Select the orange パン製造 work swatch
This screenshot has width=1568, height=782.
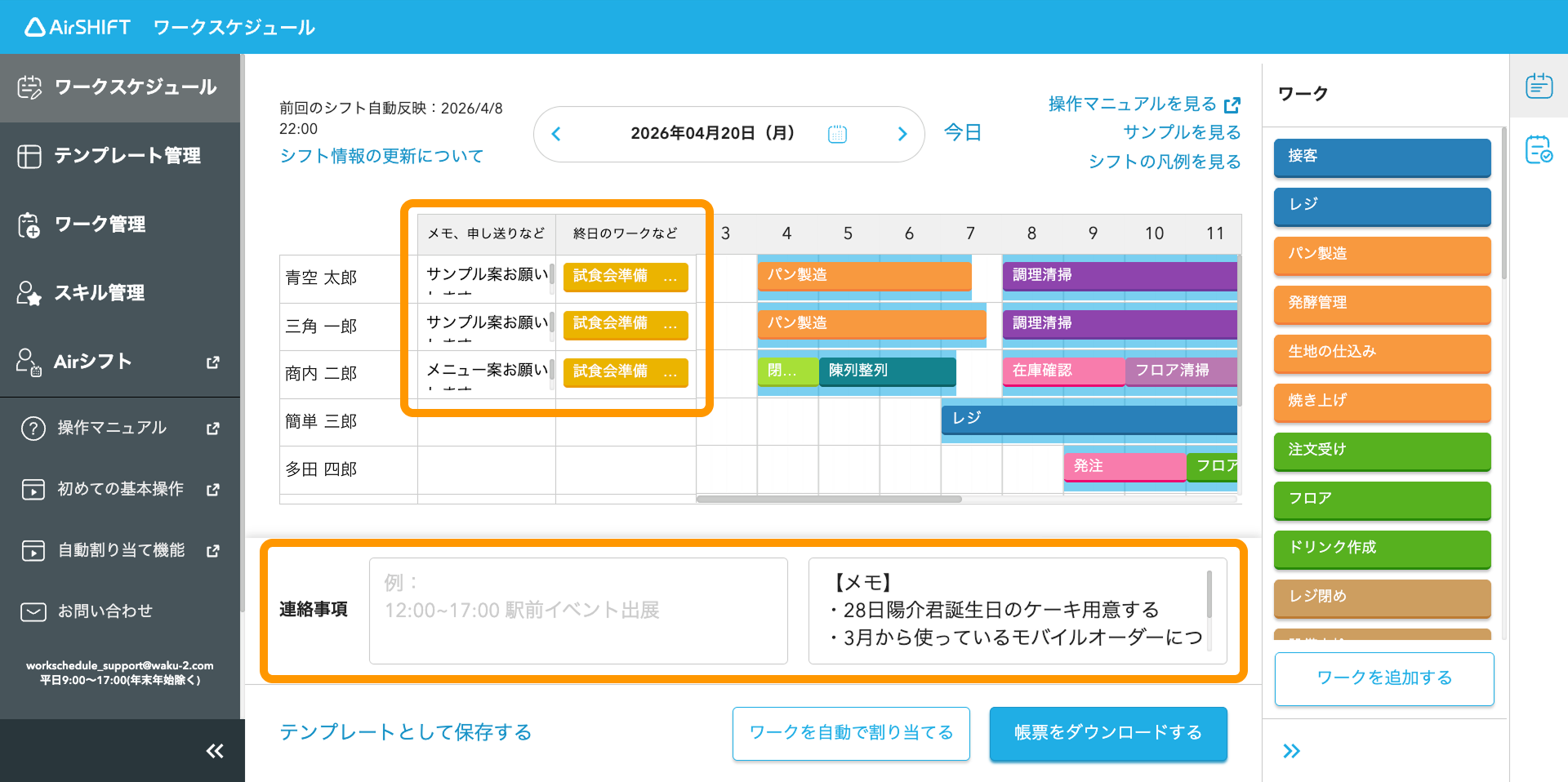(1382, 255)
